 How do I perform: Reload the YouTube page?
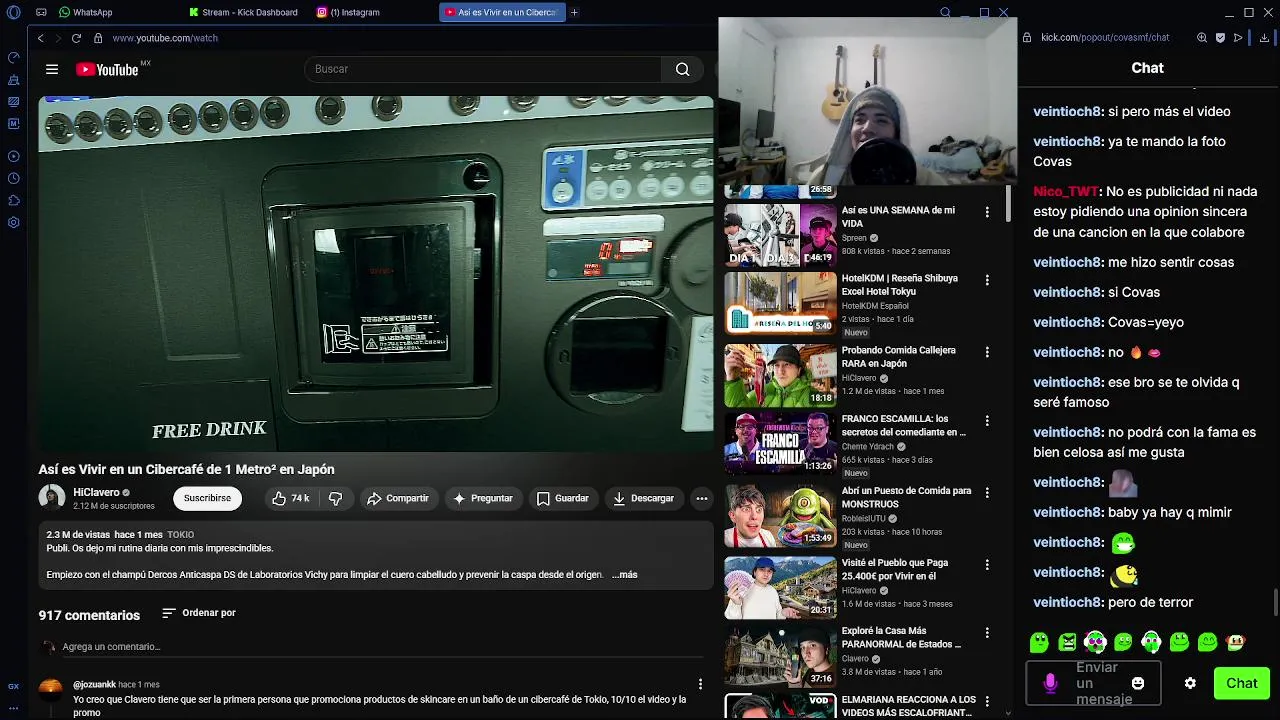(x=76, y=38)
